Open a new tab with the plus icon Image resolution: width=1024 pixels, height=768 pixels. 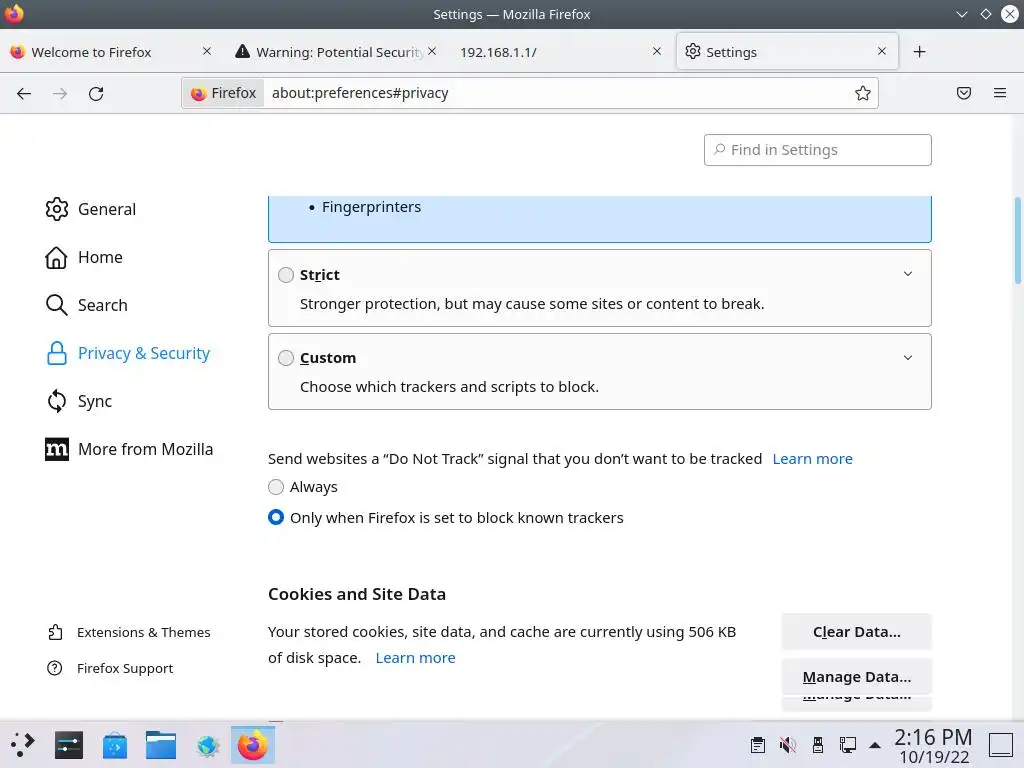click(919, 52)
